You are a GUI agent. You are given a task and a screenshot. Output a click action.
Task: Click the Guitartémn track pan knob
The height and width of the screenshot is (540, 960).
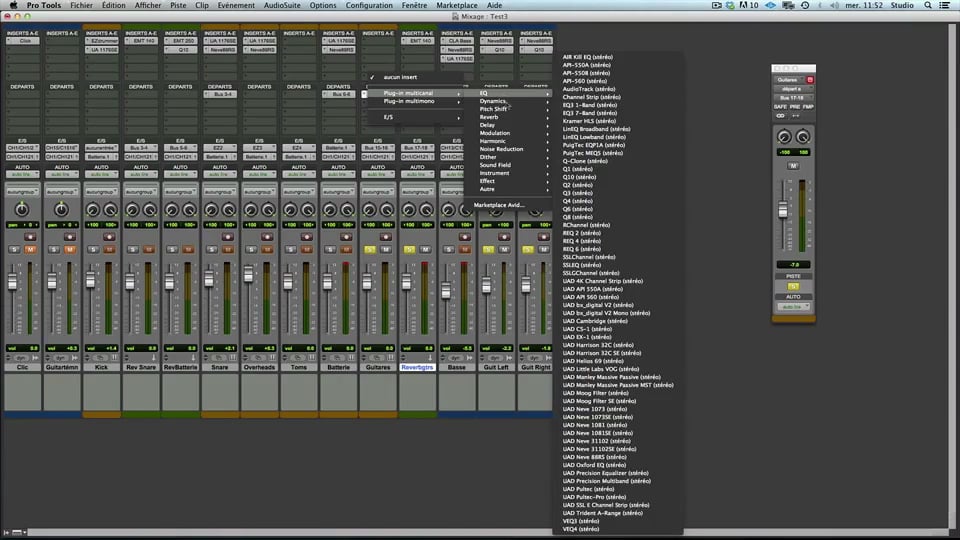click(61, 210)
